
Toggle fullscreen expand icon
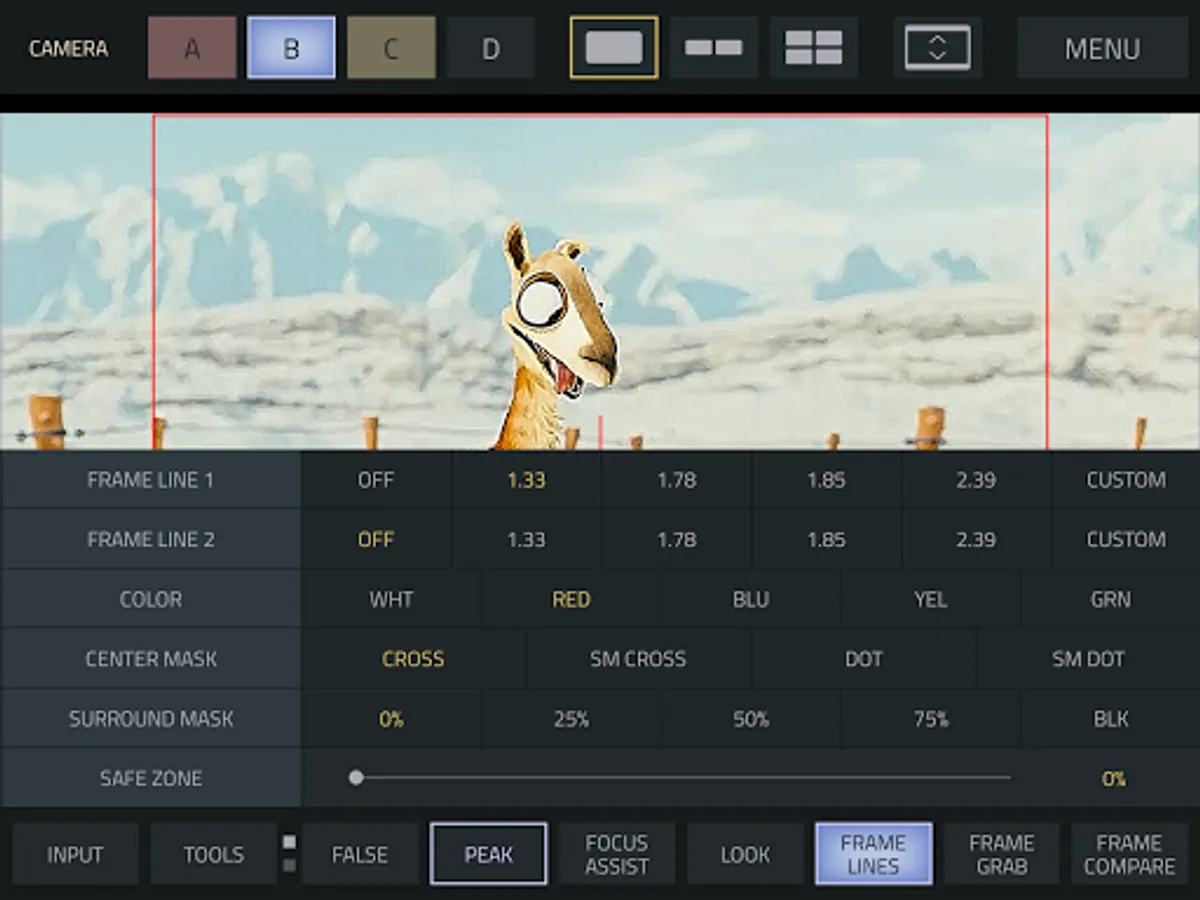point(937,47)
